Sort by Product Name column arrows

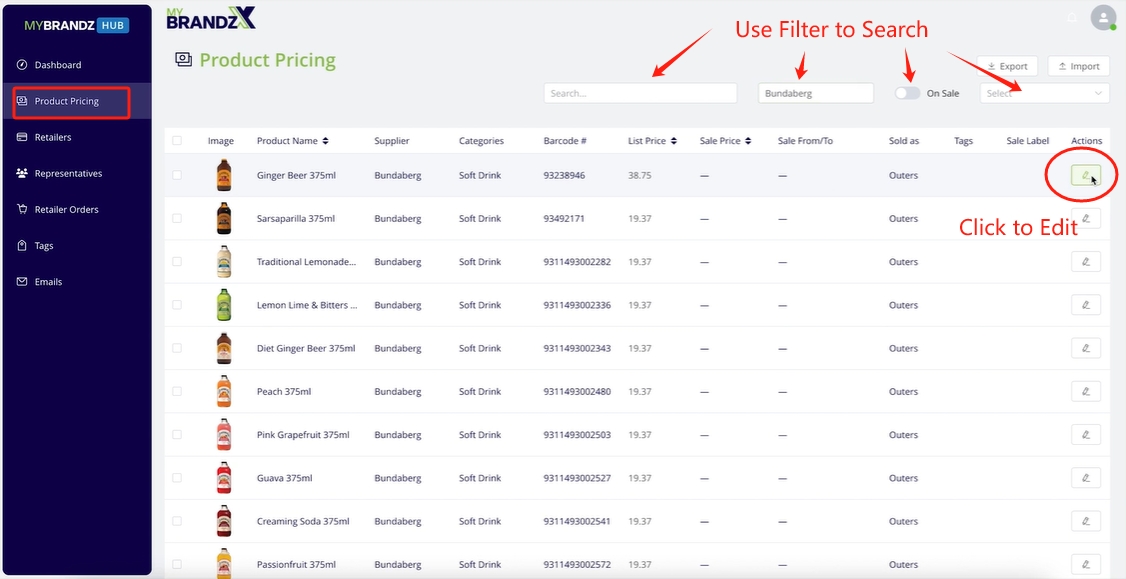pos(325,141)
